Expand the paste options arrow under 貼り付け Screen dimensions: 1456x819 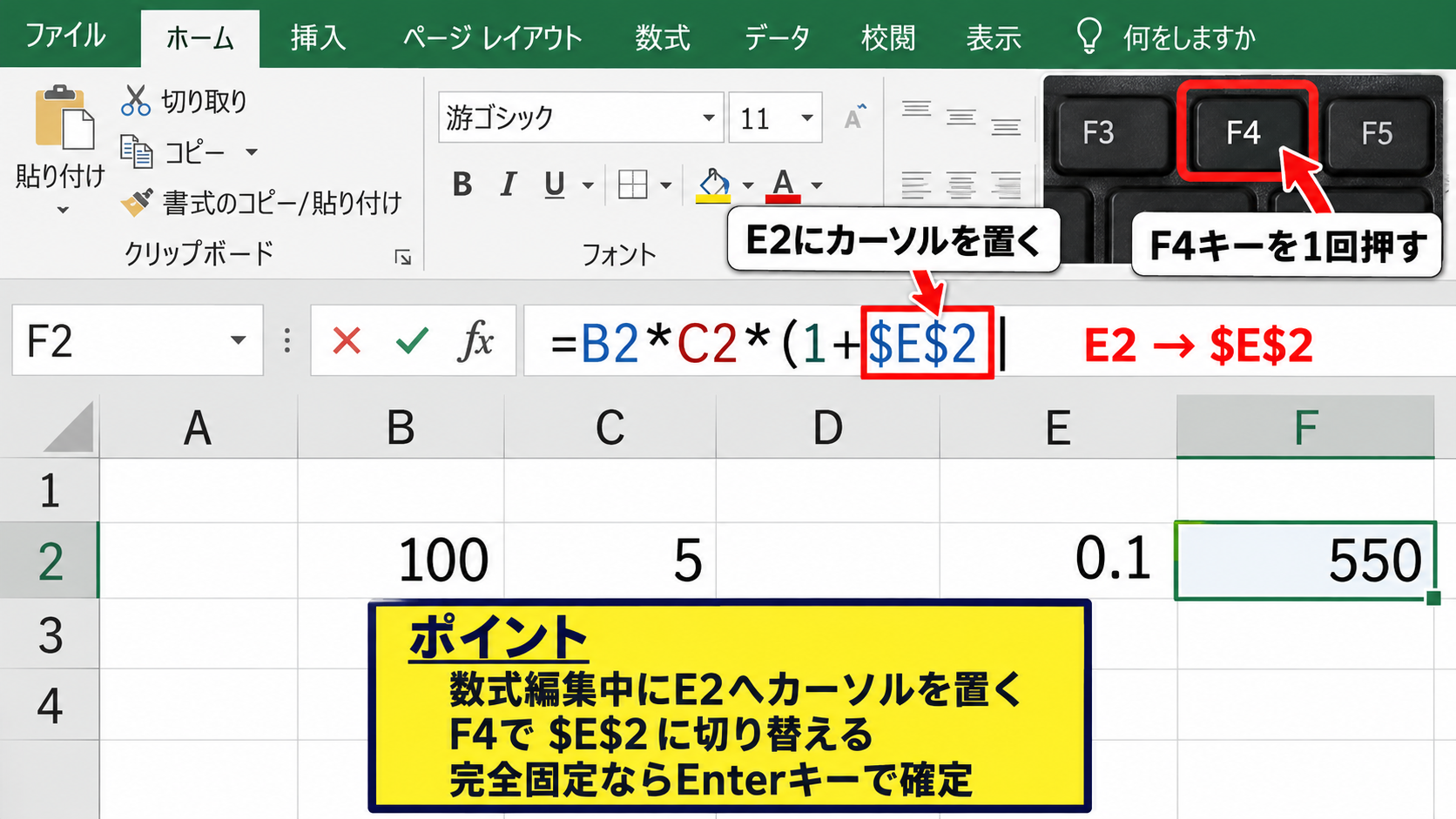pyautogui.click(x=63, y=210)
